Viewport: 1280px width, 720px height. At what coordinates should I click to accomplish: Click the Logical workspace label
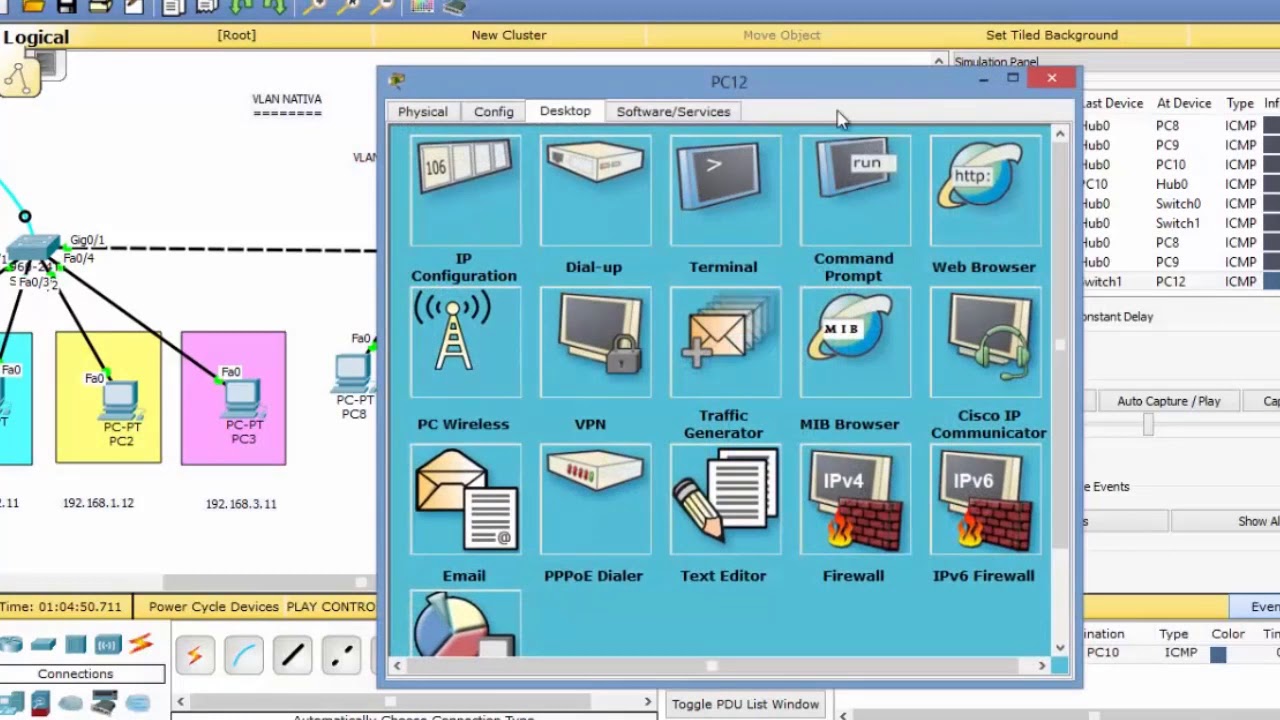(x=36, y=37)
